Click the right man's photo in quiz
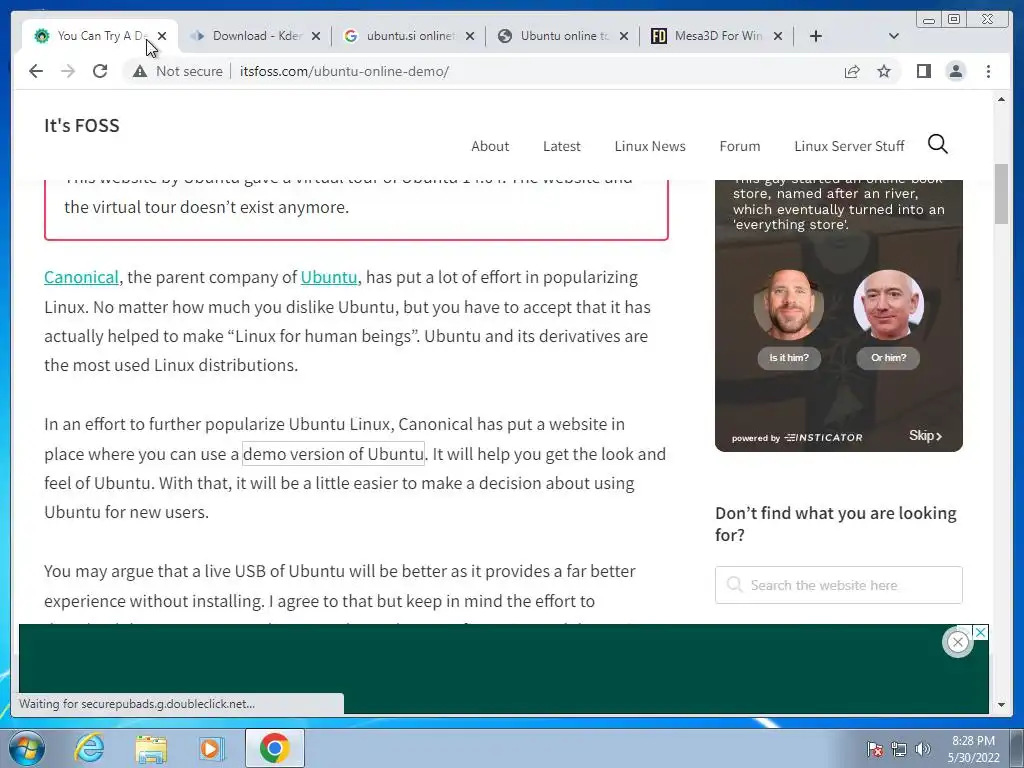Image resolution: width=1024 pixels, height=768 pixels. pos(889,305)
